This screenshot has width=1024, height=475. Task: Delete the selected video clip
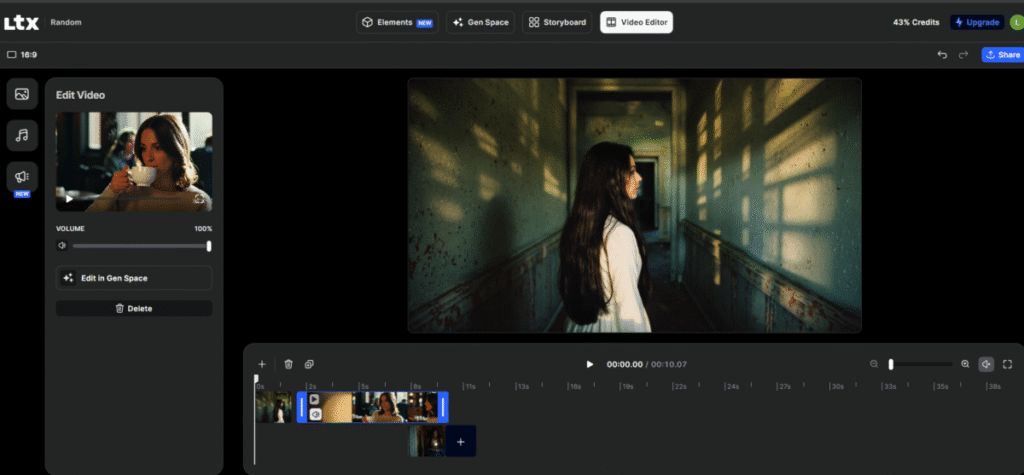click(134, 308)
